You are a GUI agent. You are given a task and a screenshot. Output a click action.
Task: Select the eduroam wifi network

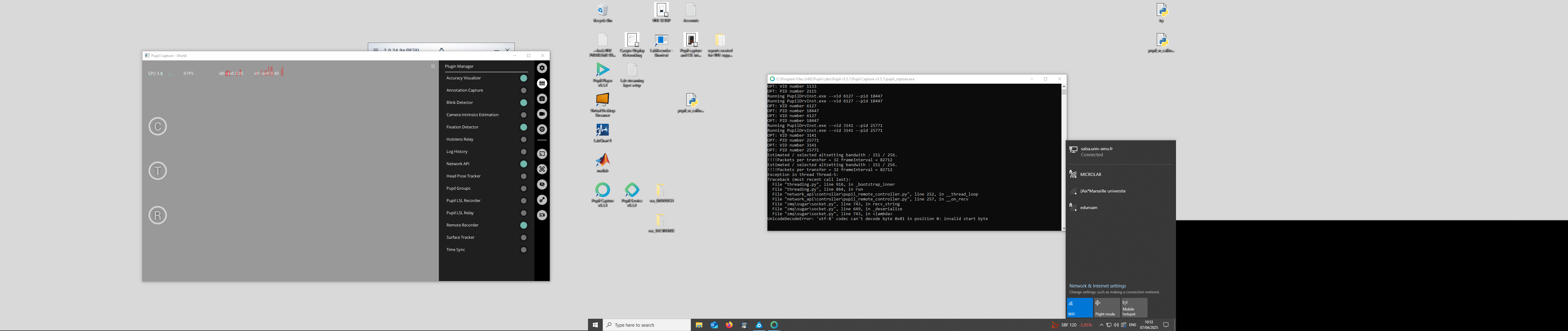coord(1120,207)
